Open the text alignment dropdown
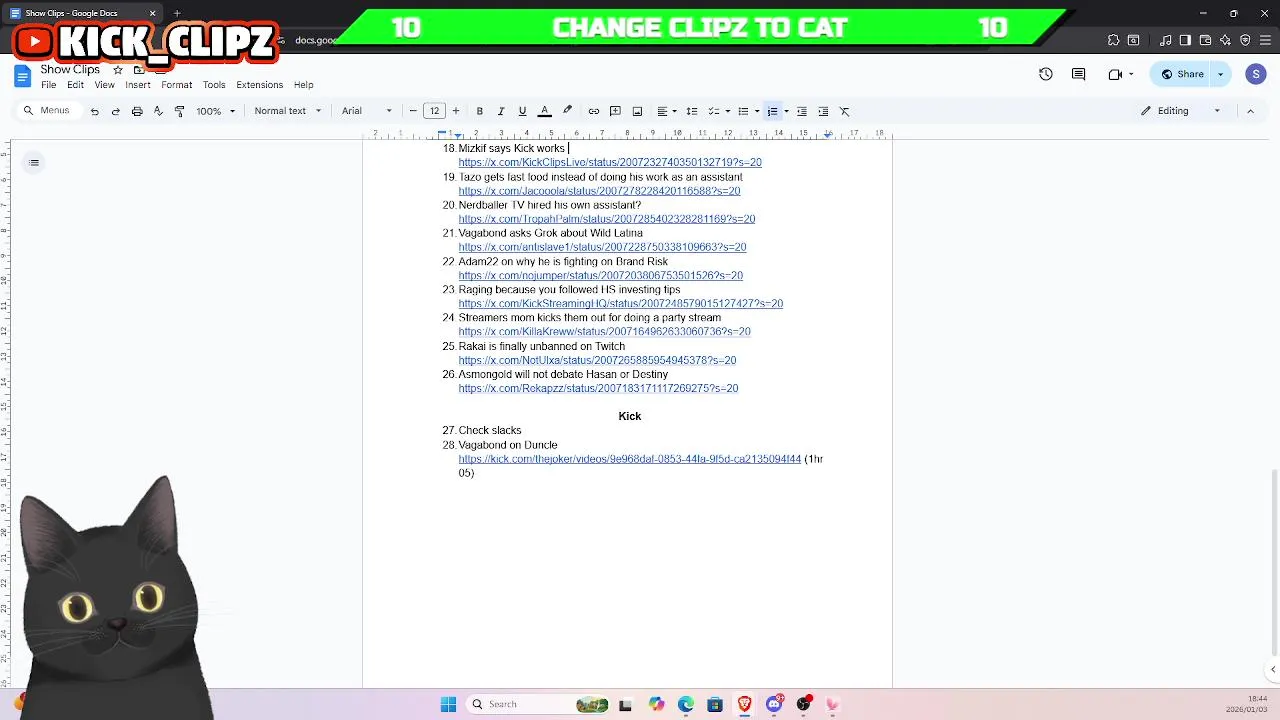 tap(667, 111)
